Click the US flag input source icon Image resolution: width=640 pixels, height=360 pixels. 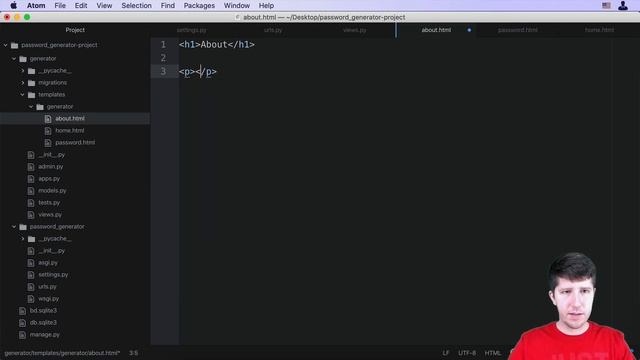[x=606, y=6]
